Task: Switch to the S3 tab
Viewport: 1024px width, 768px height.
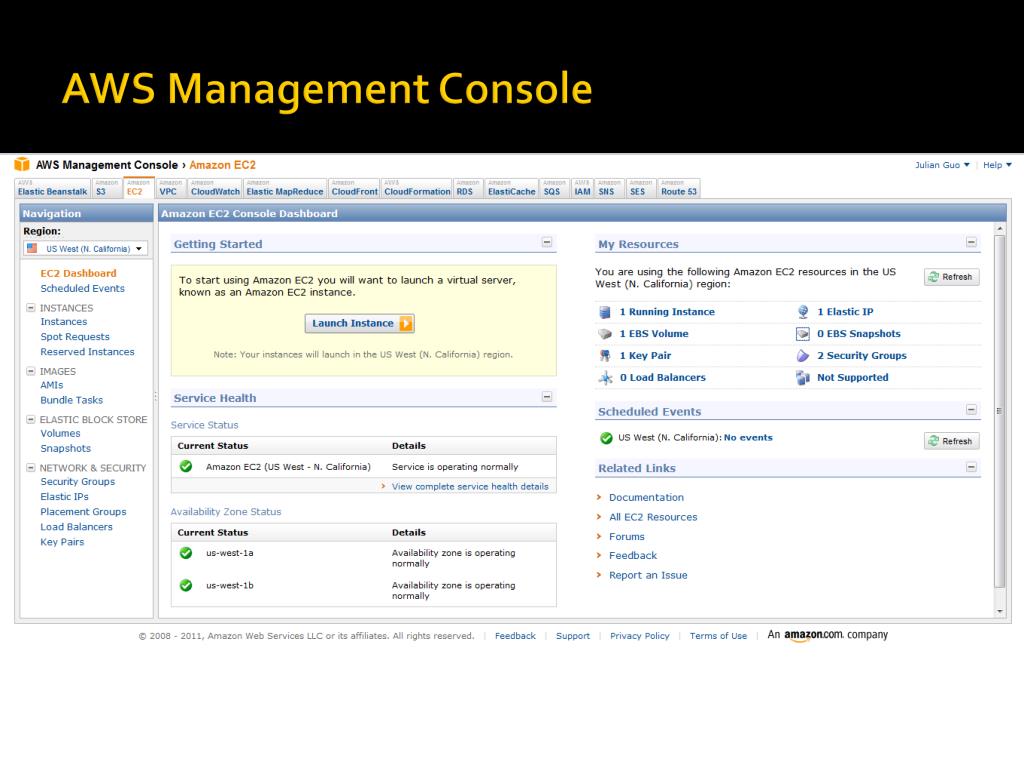Action: pos(106,189)
